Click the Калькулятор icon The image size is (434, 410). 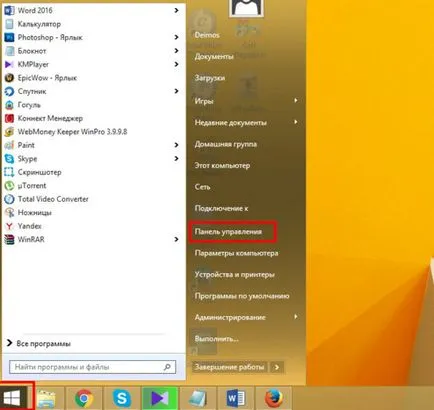tap(9, 24)
